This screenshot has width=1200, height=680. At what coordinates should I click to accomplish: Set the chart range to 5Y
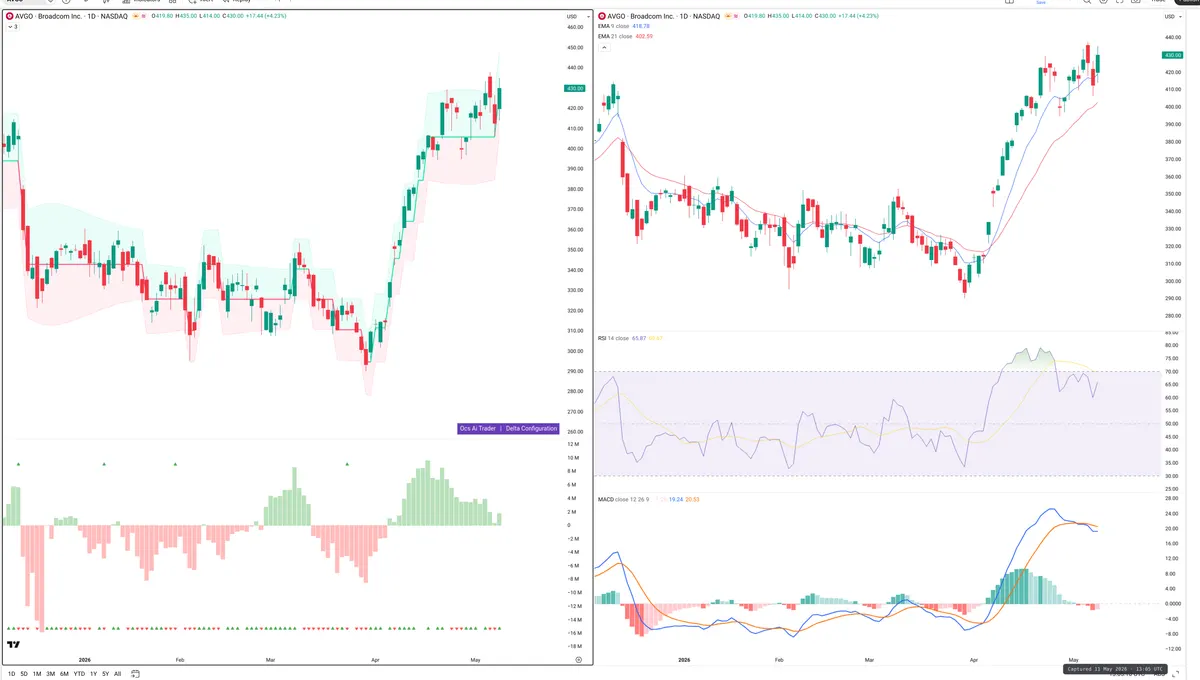pos(105,673)
